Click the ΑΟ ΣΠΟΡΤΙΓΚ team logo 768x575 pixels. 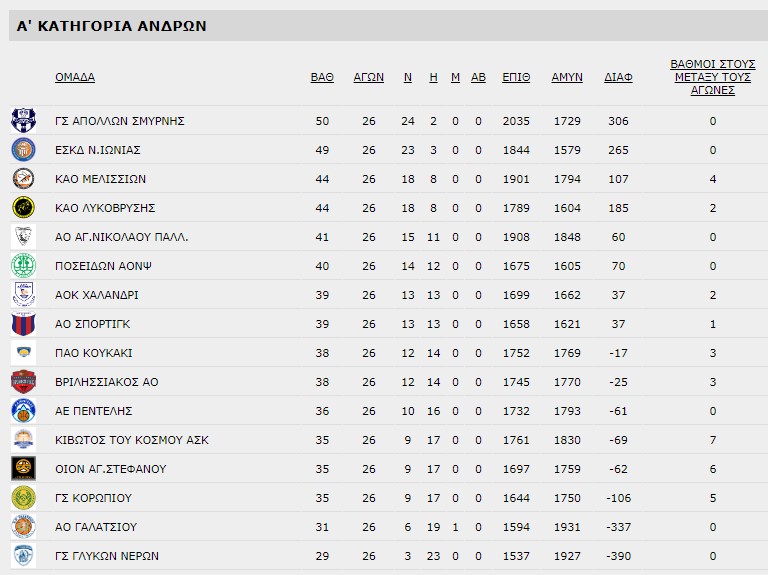[x=23, y=324]
